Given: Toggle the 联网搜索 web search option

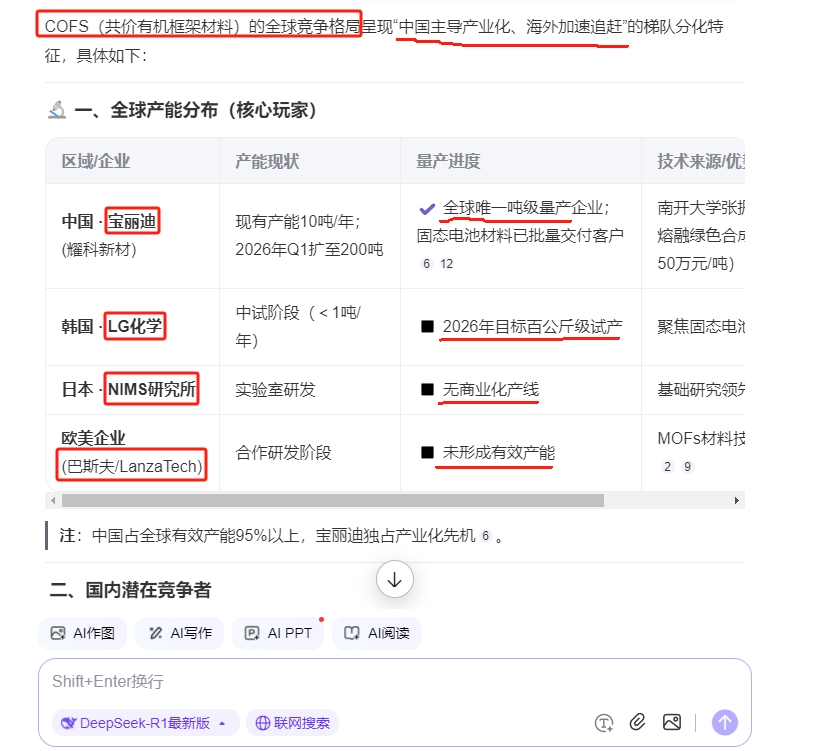Looking at the screenshot, I should (293, 723).
